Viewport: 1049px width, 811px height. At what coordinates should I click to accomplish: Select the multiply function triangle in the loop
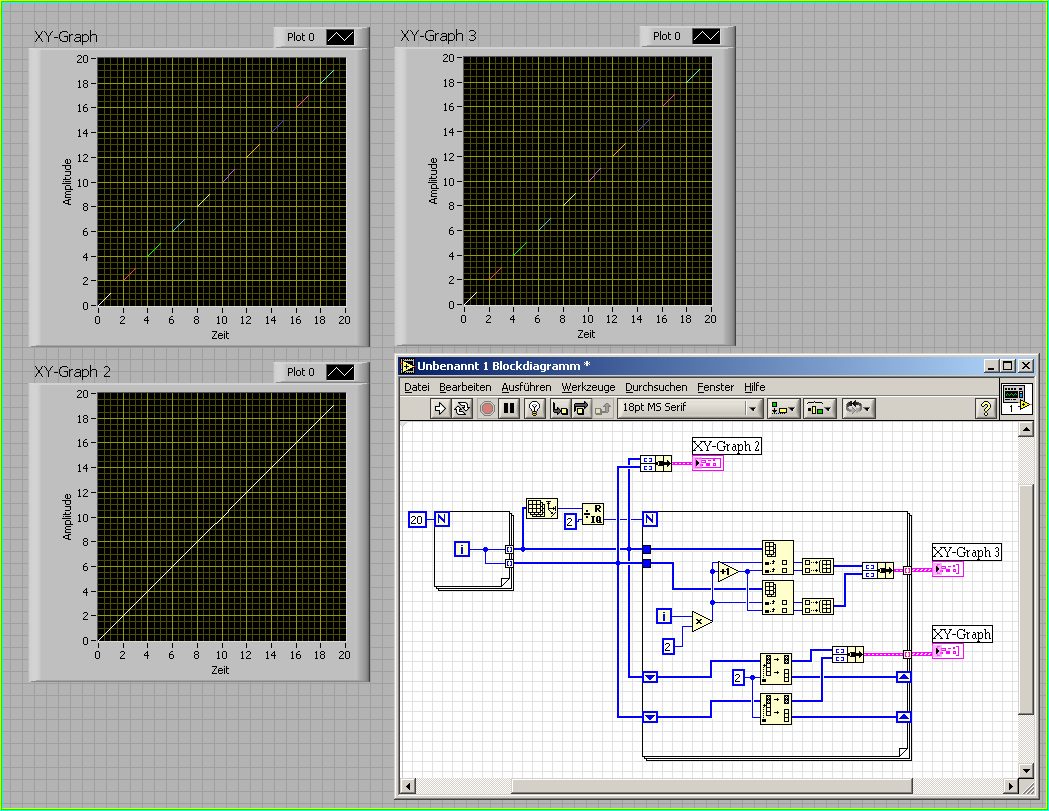point(700,622)
